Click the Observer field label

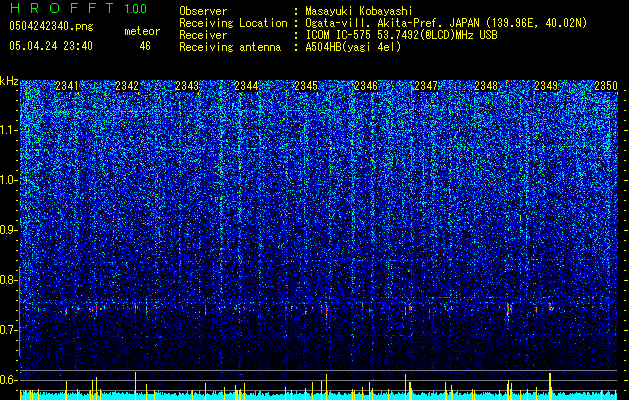coord(203,11)
